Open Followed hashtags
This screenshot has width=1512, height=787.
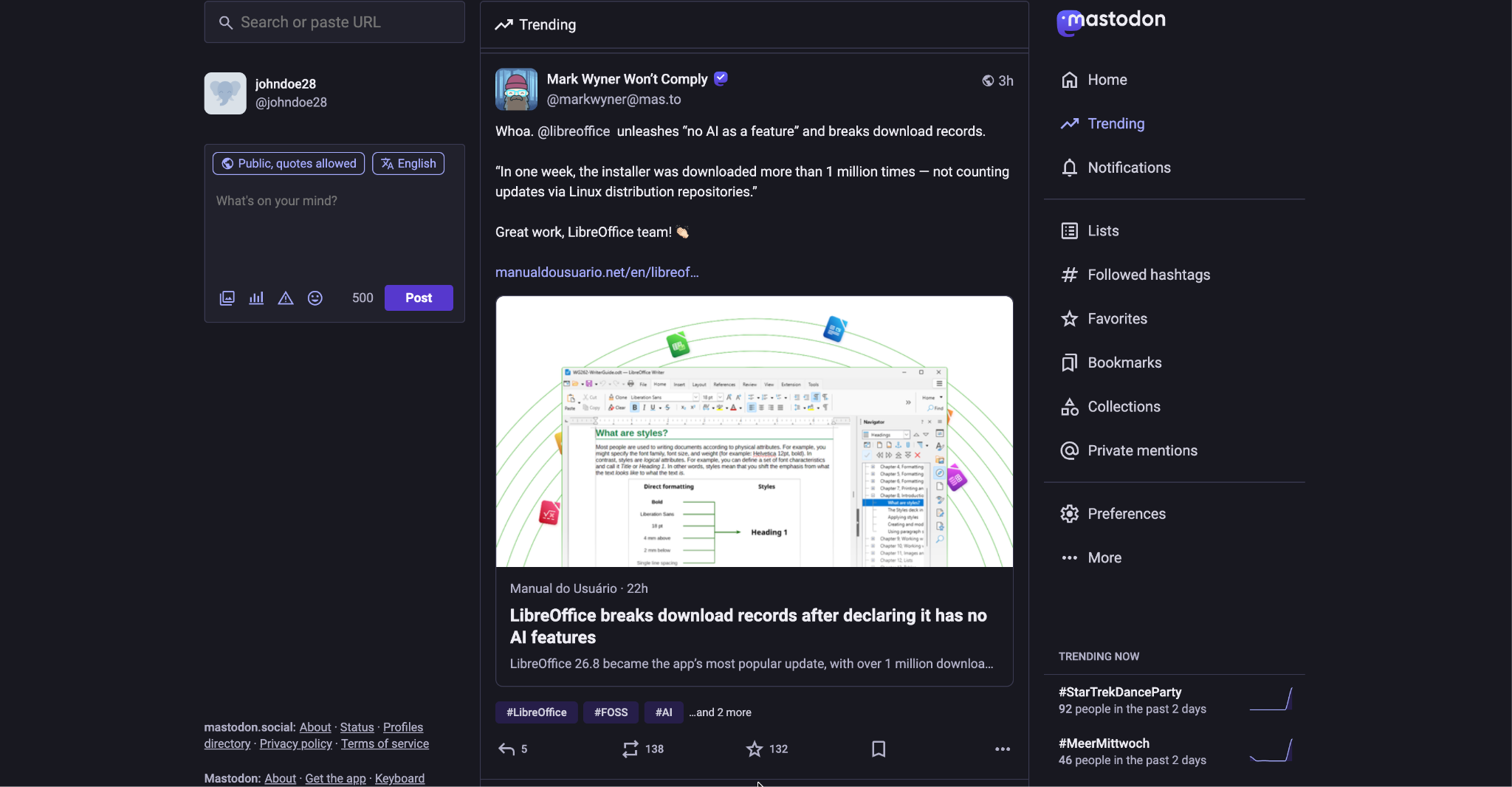coord(1135,275)
